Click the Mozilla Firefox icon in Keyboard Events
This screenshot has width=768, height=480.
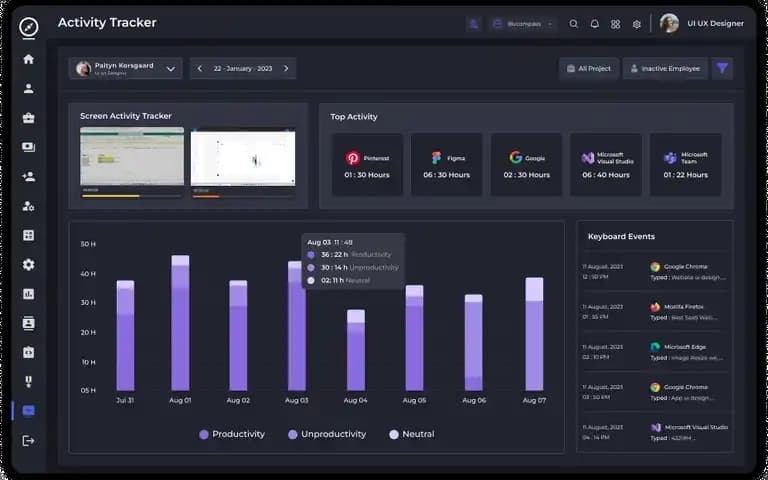(x=655, y=307)
